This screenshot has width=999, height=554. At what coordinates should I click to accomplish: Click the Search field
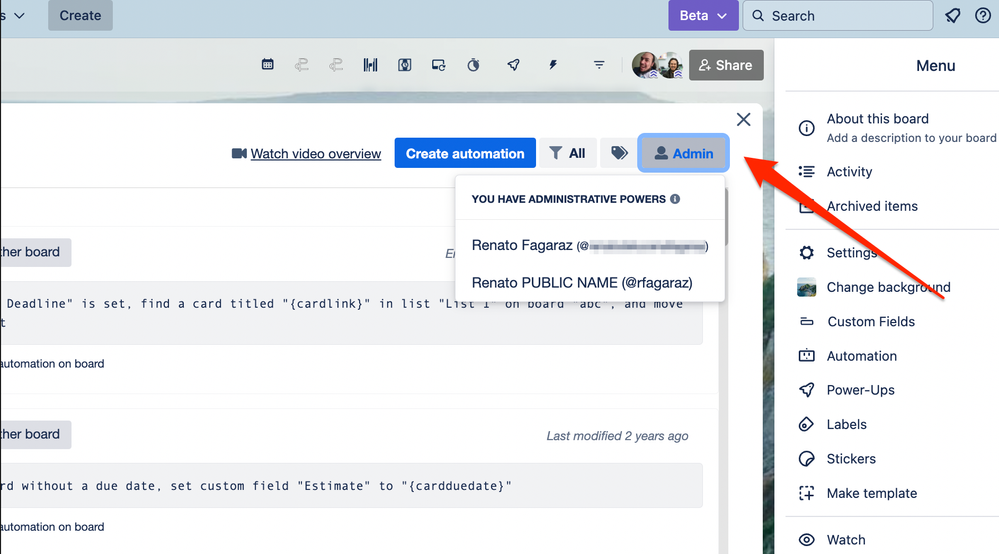pyautogui.click(x=838, y=15)
